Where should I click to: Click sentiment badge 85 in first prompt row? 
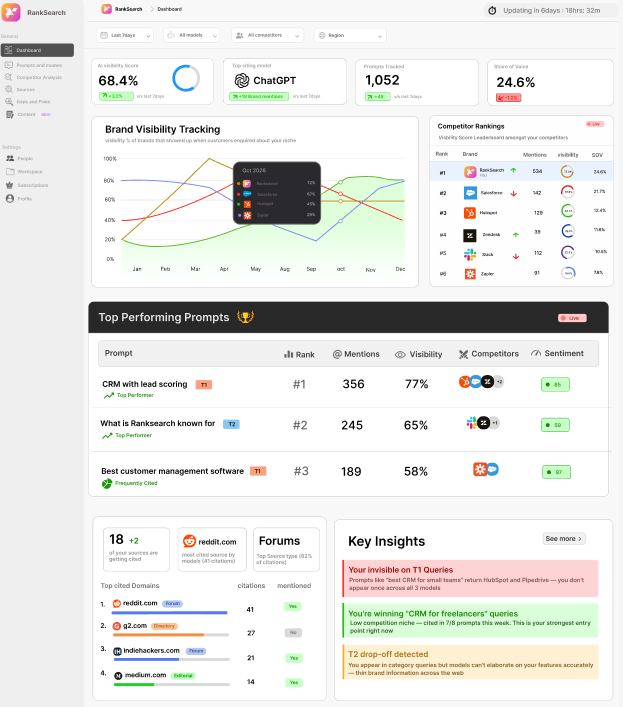[555, 385]
